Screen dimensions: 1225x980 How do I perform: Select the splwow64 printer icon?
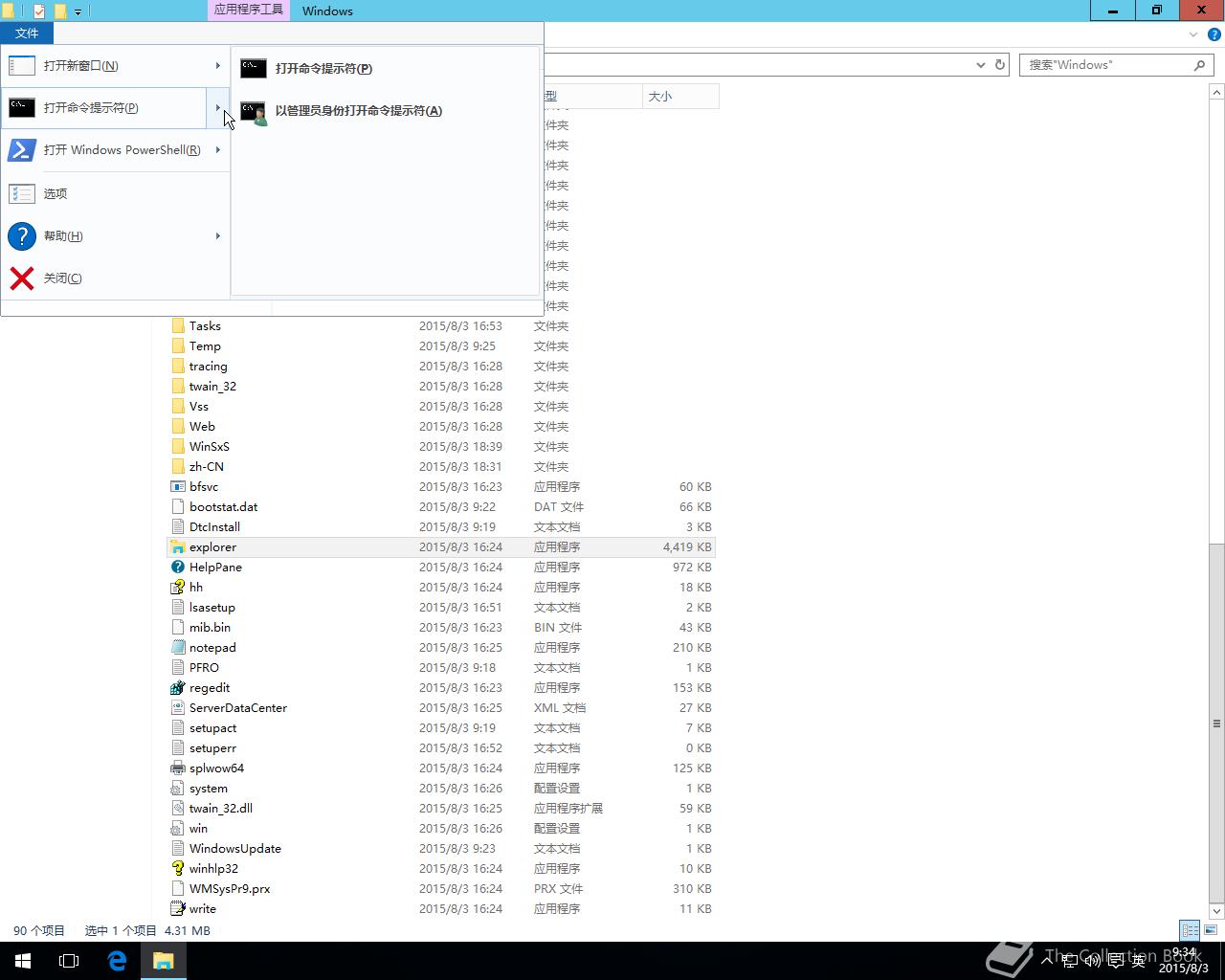(x=178, y=768)
